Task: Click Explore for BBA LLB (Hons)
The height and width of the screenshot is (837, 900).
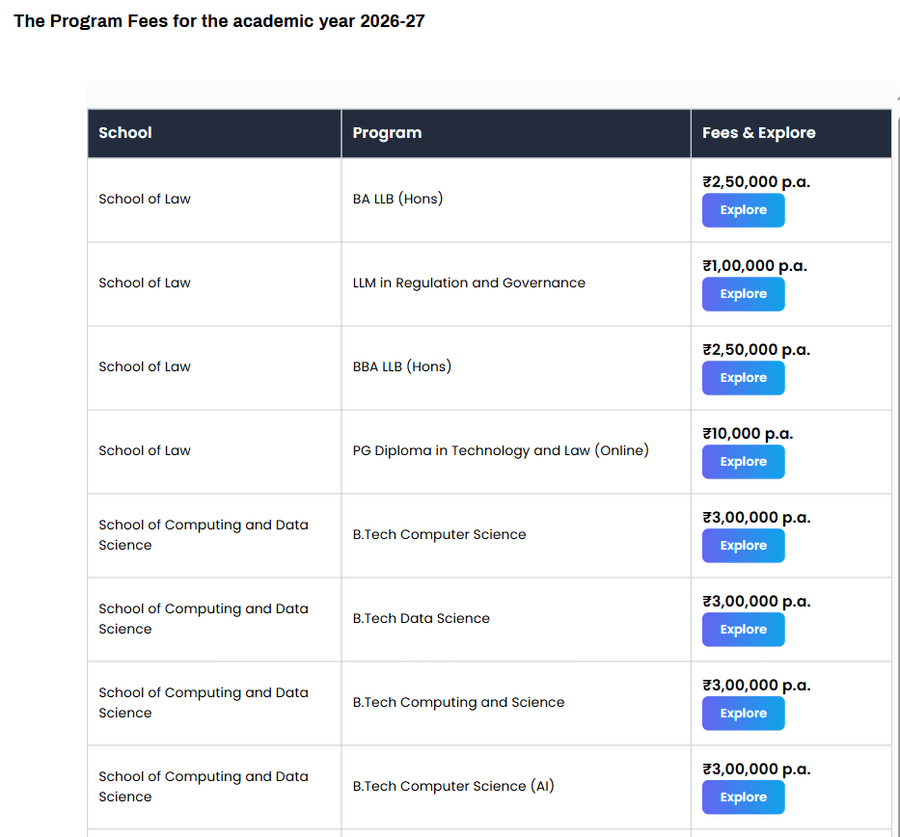Action: [x=743, y=378]
